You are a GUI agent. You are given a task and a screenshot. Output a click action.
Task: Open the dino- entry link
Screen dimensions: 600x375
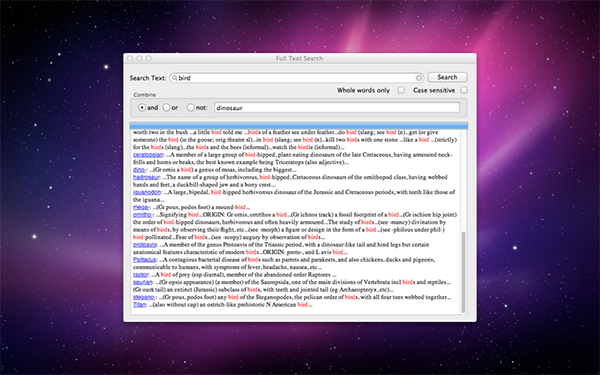[139, 170]
